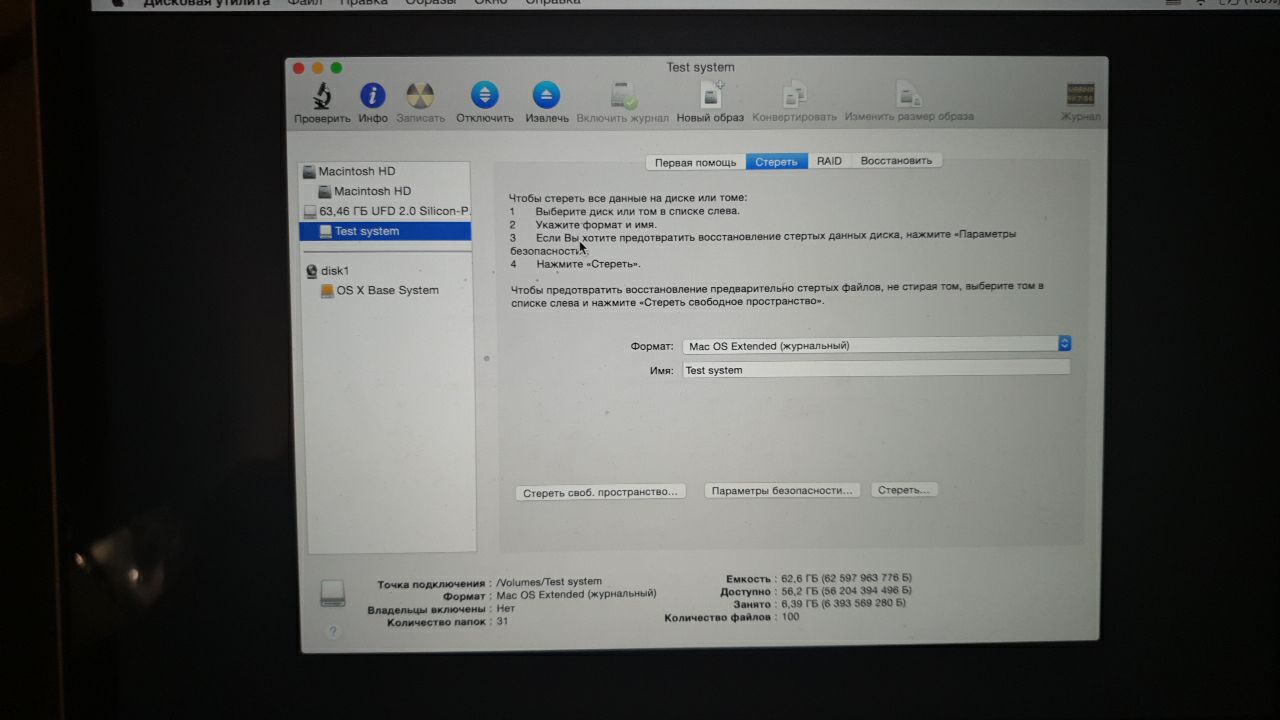The height and width of the screenshot is (720, 1280).
Task: Select Test system volume in sidebar
Action: pyautogui.click(x=385, y=231)
